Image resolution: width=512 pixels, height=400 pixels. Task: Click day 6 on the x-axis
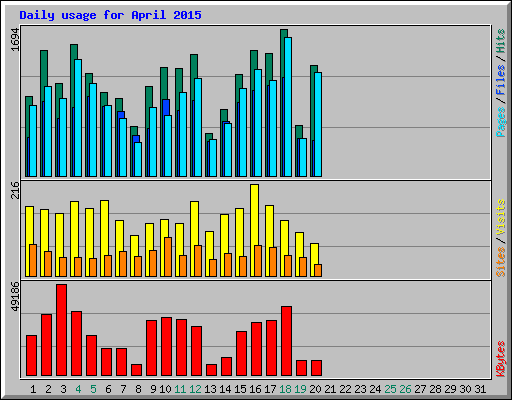[x=108, y=389]
